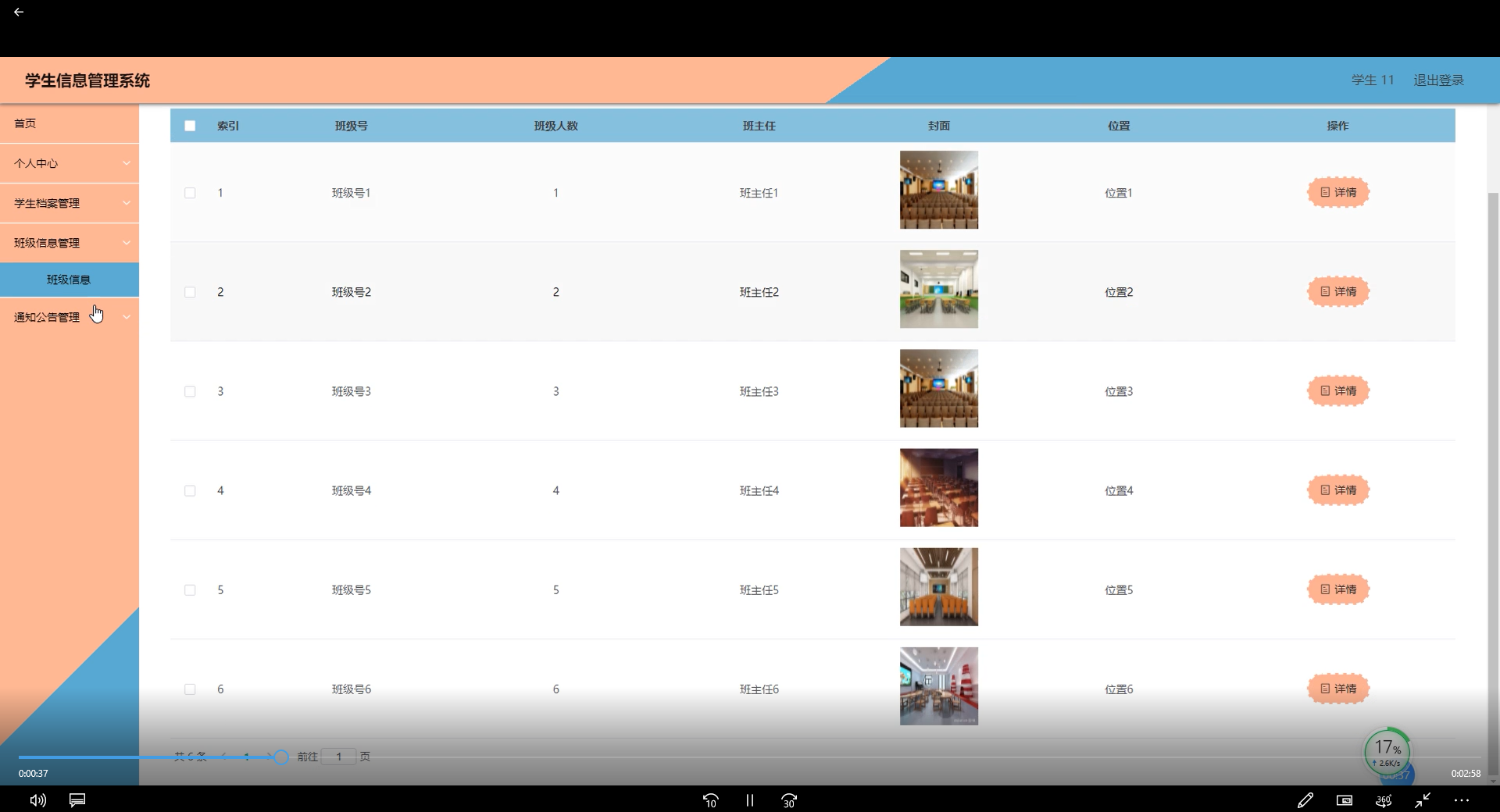The image size is (1500, 812).
Task: Open the 个人中心 menu
Action: tap(70, 163)
